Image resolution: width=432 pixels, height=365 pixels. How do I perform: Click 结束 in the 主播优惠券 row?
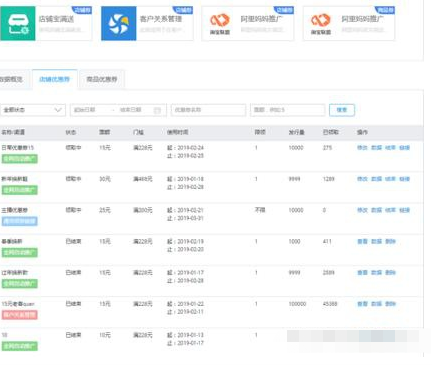(390, 210)
